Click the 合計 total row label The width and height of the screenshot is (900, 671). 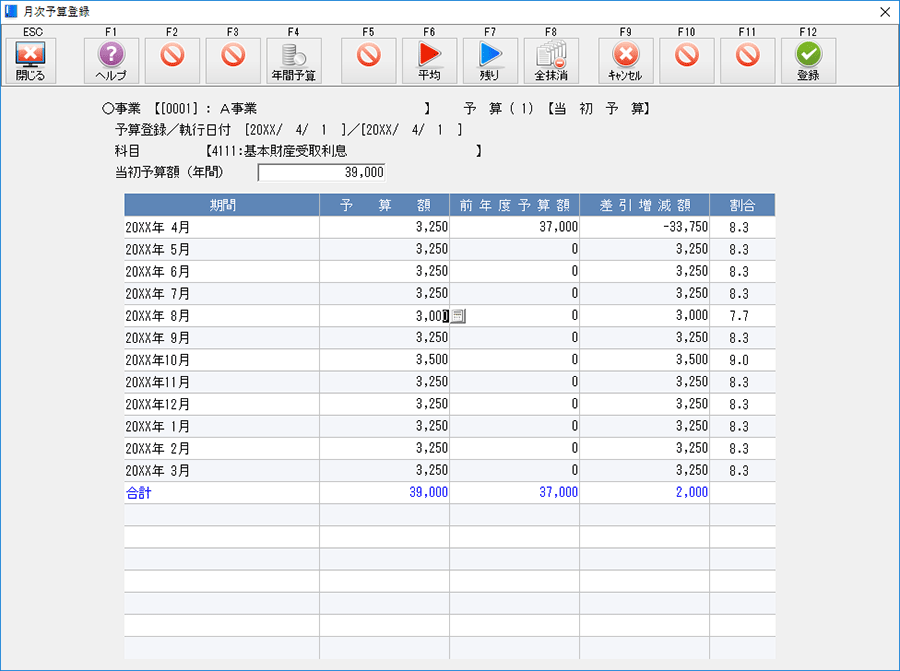point(138,492)
